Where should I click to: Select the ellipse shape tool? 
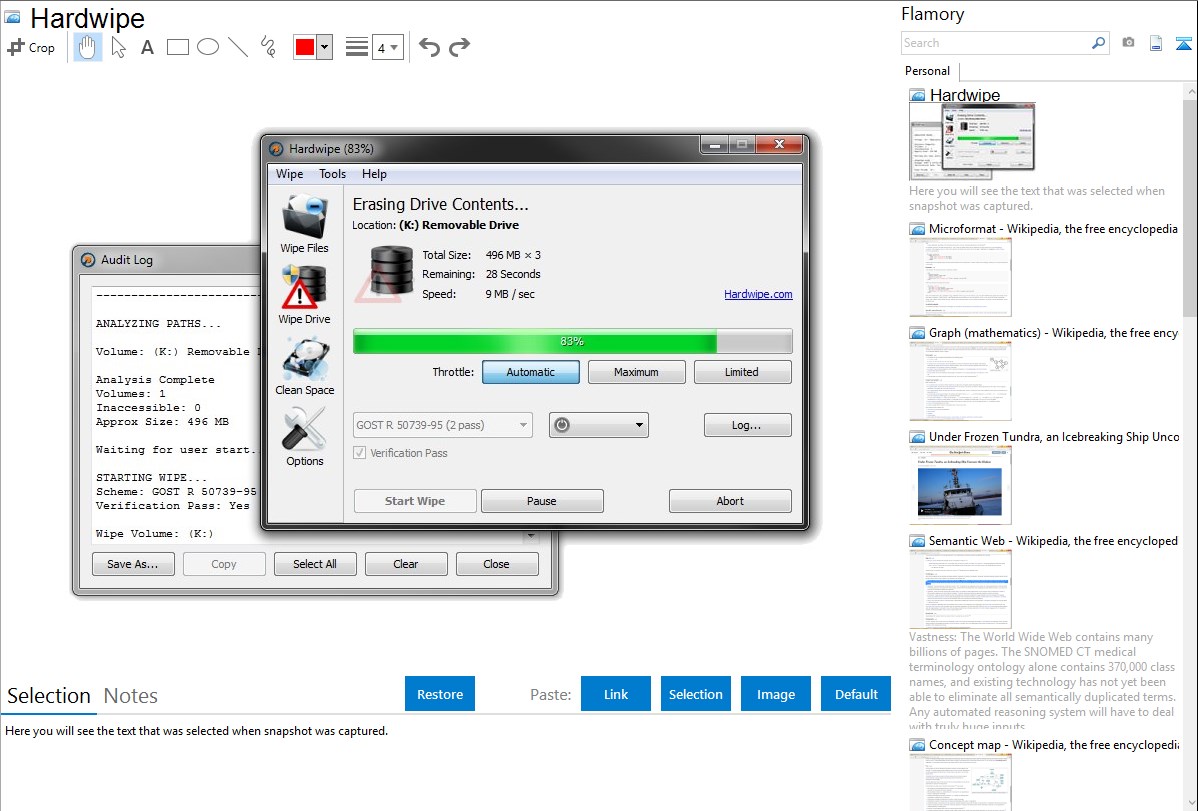[208, 47]
